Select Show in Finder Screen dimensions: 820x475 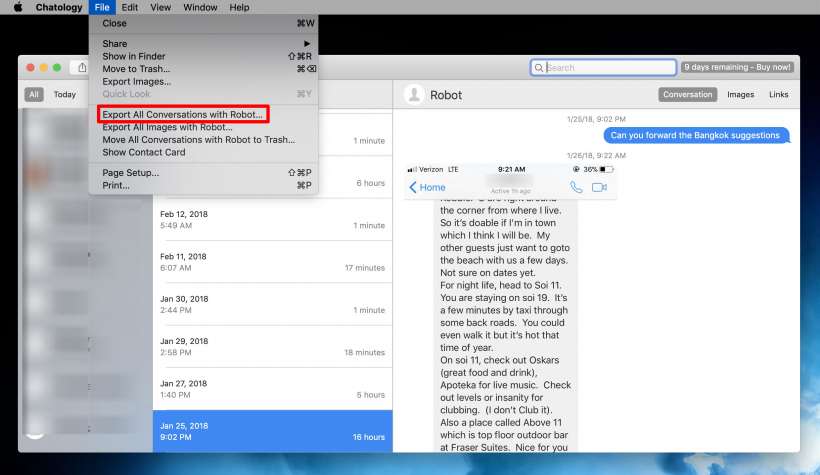click(x=203, y=56)
